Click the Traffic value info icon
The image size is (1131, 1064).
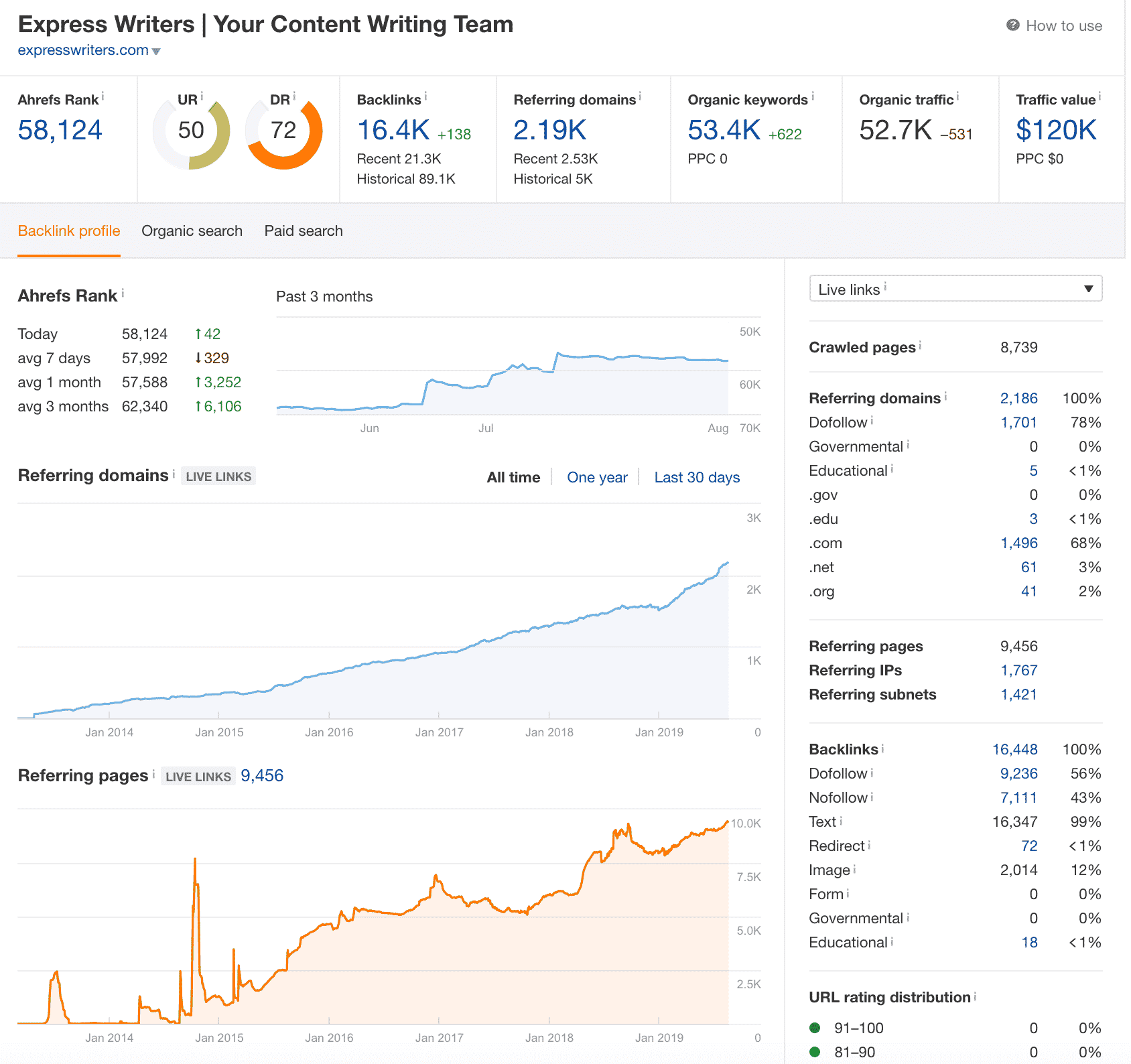tap(1100, 96)
